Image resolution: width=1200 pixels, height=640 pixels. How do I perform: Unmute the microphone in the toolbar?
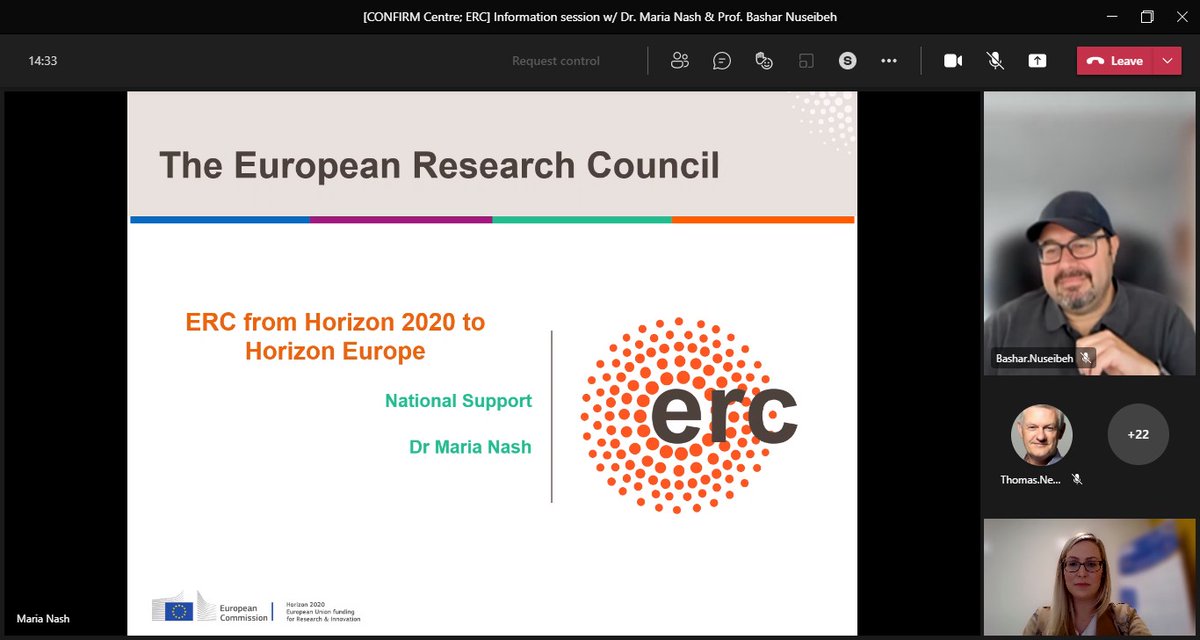pos(995,61)
